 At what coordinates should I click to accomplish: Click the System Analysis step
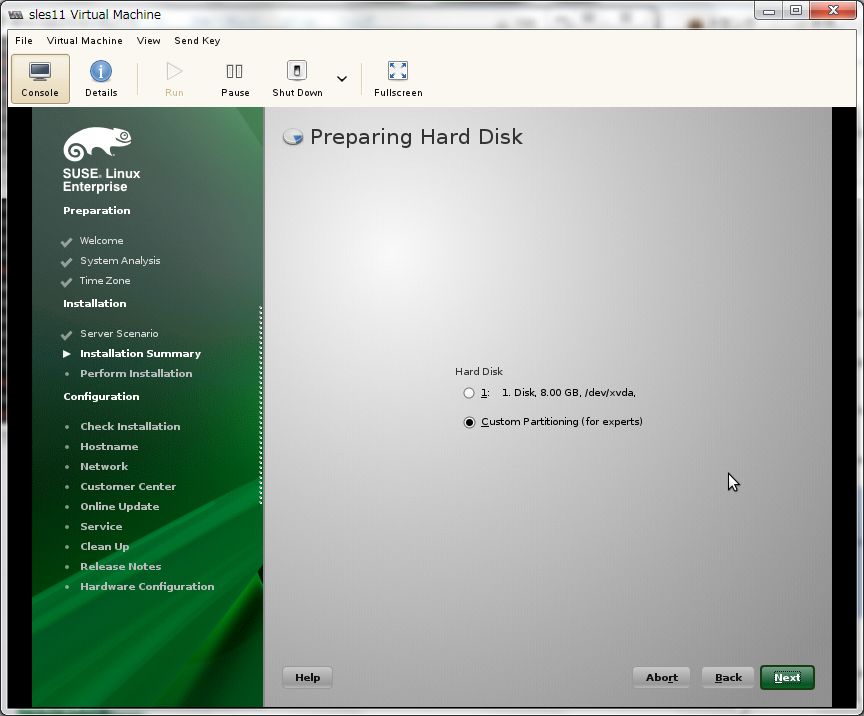(x=120, y=260)
